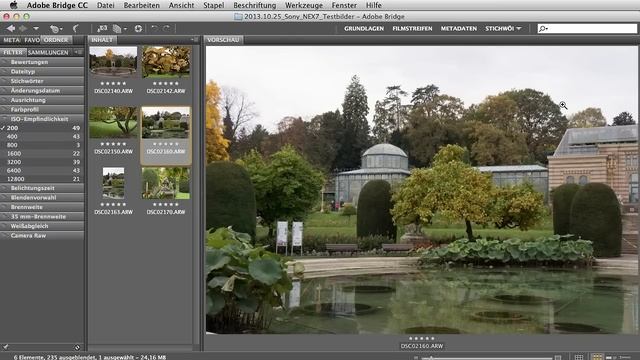Open the Apple menu

click(x=13, y=5)
